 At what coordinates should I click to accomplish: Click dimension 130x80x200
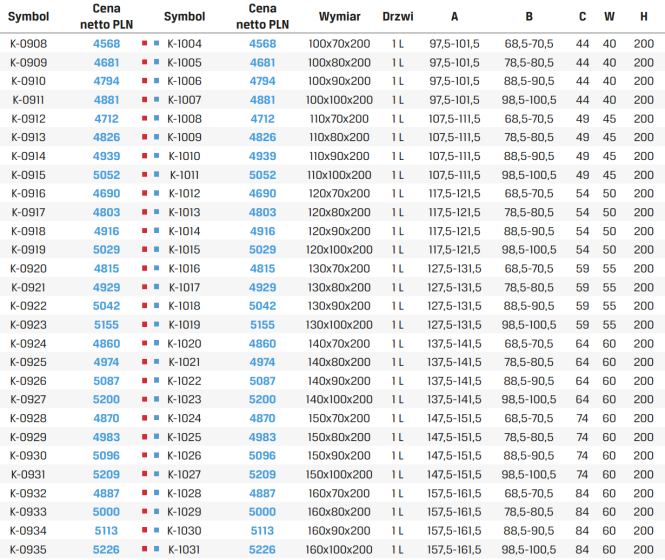pyautogui.click(x=339, y=287)
